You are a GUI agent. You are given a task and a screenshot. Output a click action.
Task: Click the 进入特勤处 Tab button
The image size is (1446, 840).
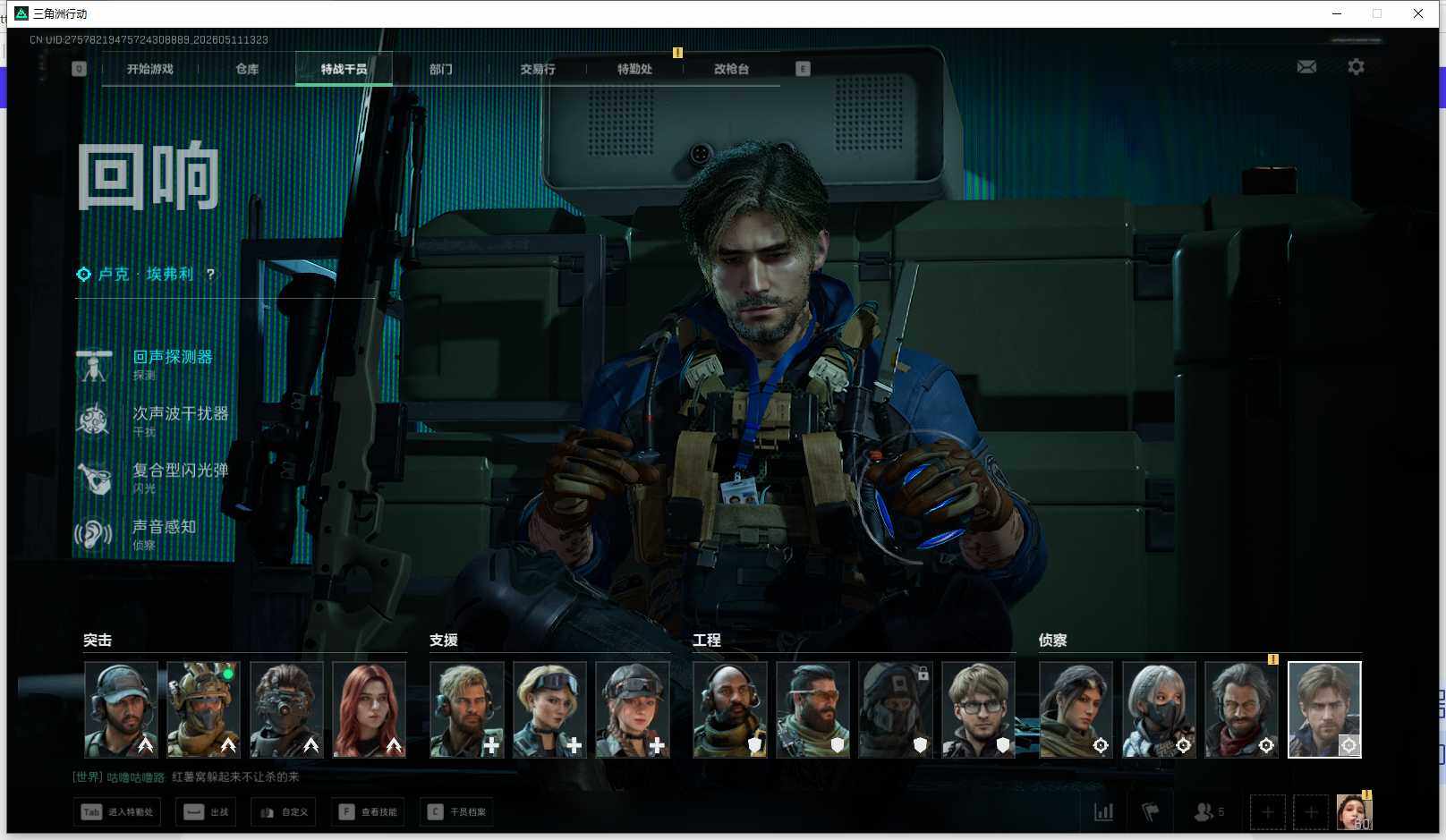pyautogui.click(x=117, y=812)
